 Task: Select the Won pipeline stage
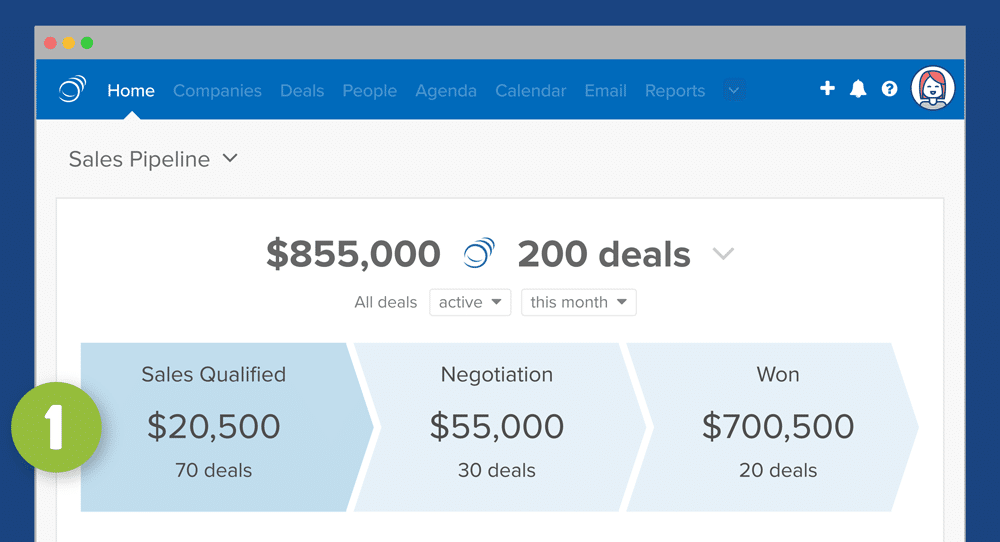coord(778,427)
